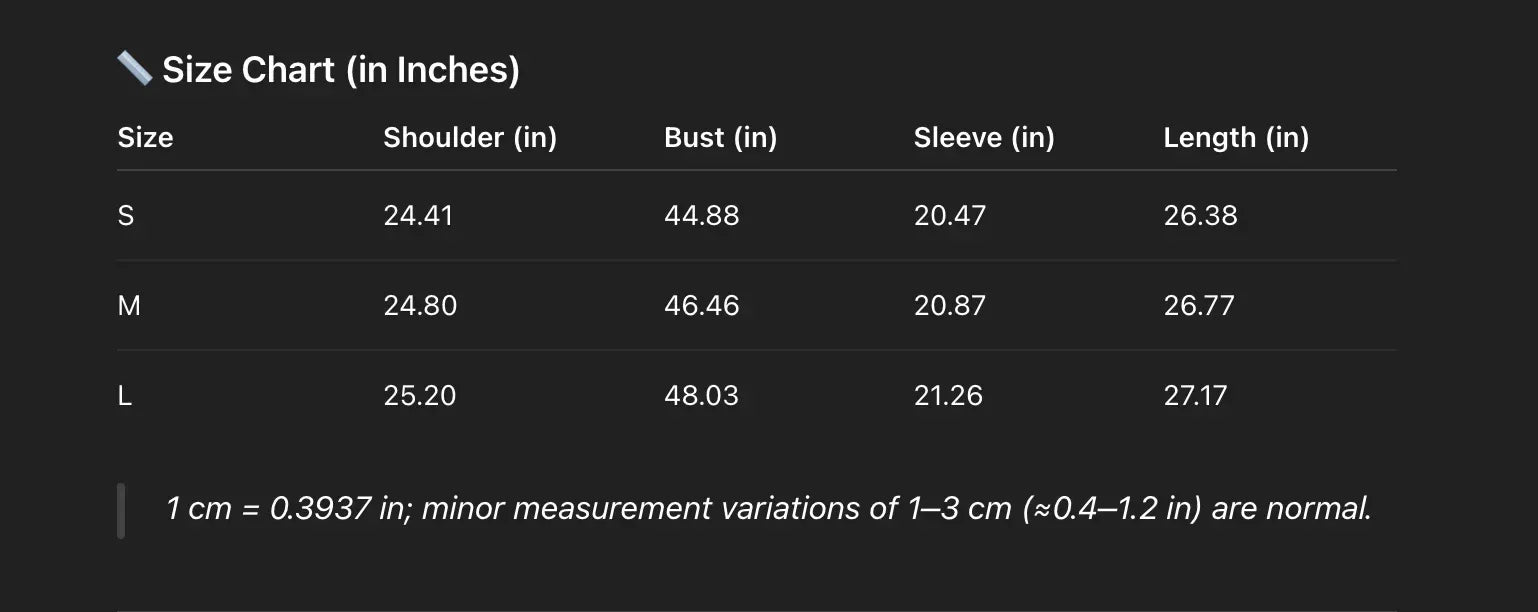
Task: Click shoulder value 25.20 for size L
Action: click(419, 395)
